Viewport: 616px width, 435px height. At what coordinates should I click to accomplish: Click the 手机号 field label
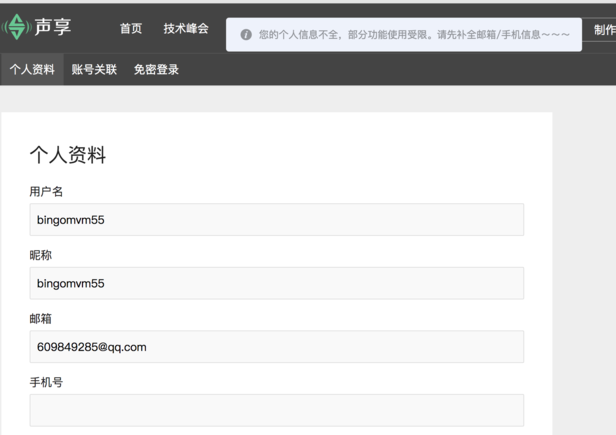46,383
